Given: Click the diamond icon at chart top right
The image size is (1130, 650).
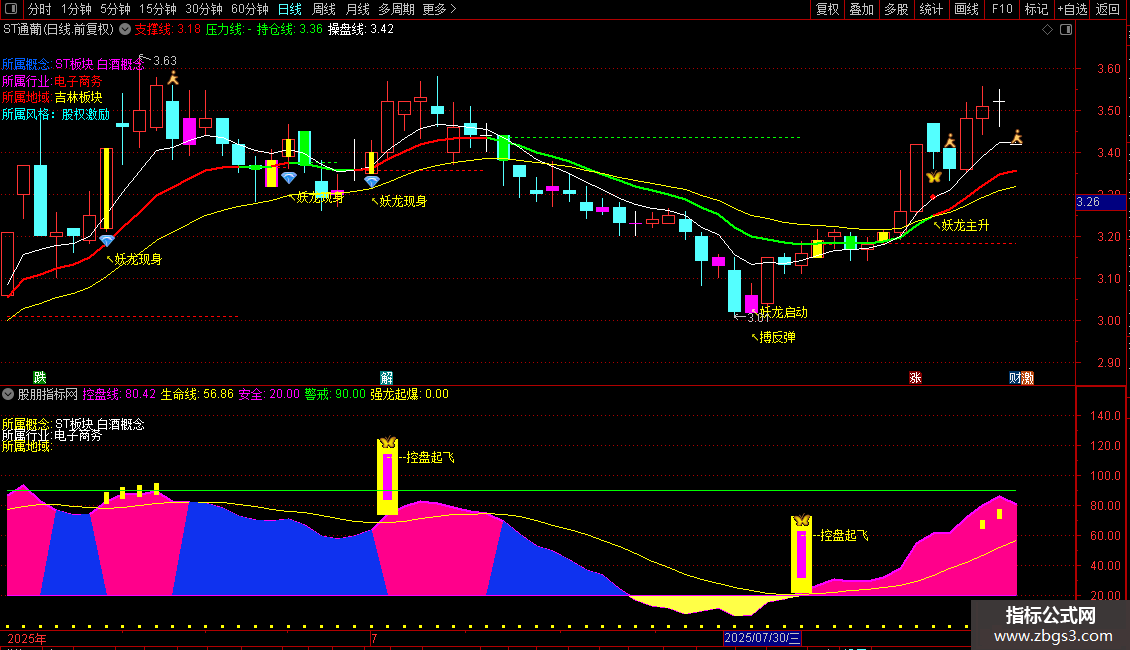Looking at the screenshot, I should tap(1048, 30).
